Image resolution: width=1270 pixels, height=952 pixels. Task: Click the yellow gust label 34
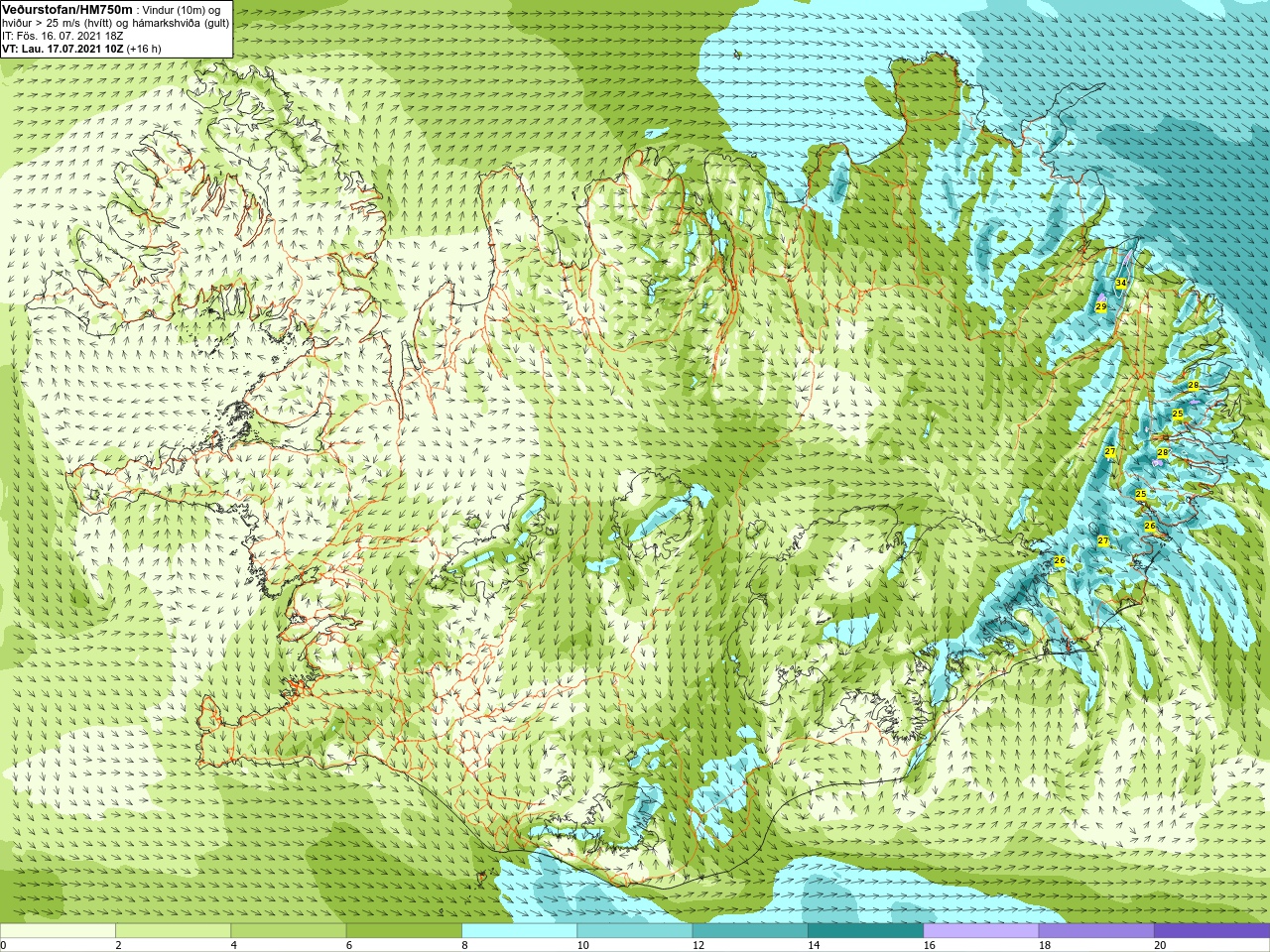point(1120,284)
